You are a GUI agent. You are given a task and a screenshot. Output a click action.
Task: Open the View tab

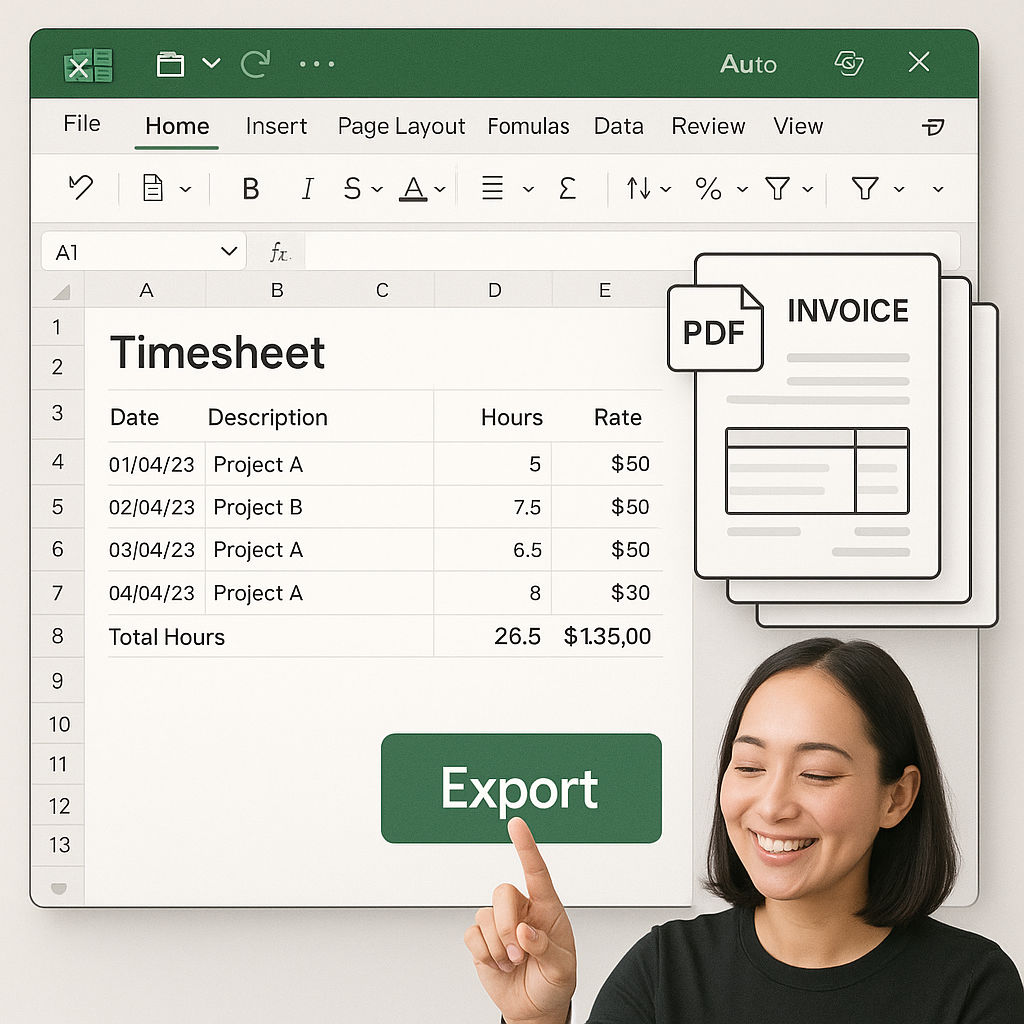click(798, 126)
